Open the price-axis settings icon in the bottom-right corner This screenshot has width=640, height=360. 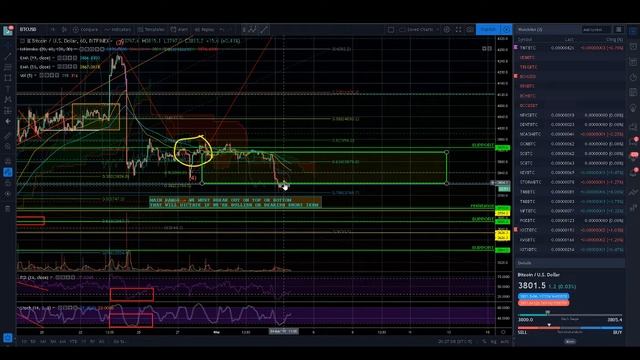[x=503, y=332]
